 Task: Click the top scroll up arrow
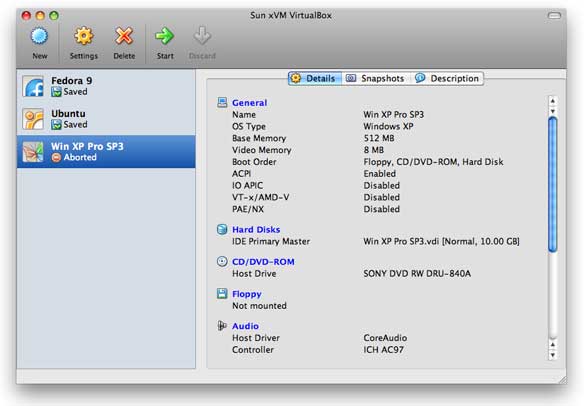pyautogui.click(x=553, y=101)
